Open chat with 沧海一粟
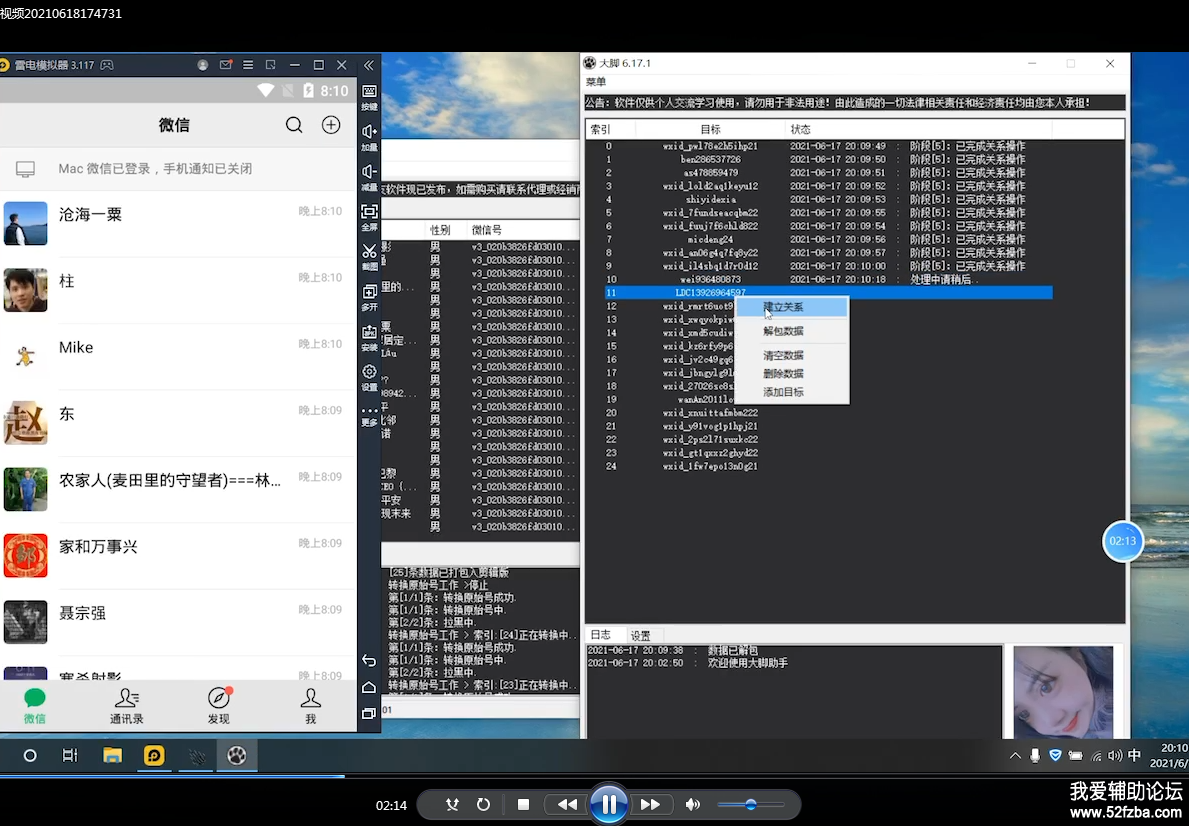1189x826 pixels. [x=178, y=224]
